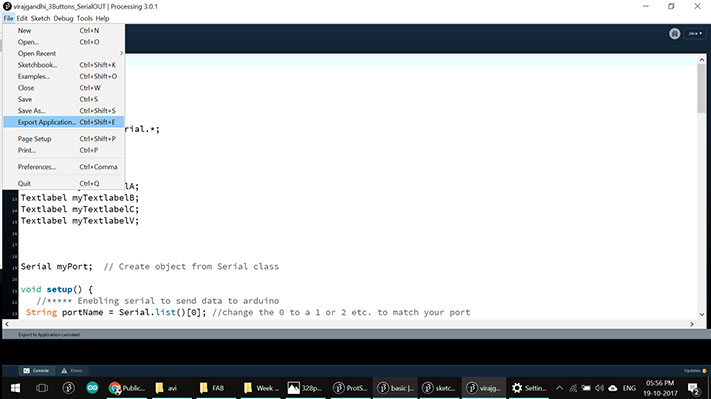Choose Close in File menu

[63, 88]
